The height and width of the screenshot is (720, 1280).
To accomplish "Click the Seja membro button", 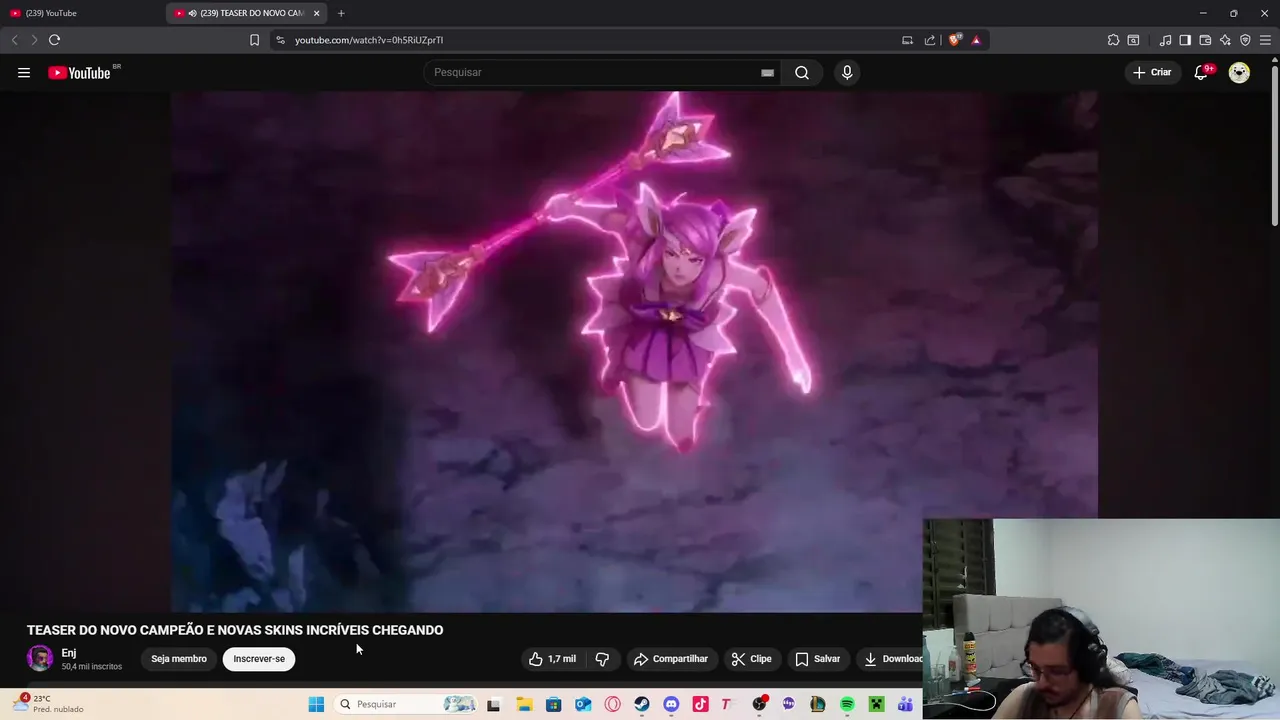I will pyautogui.click(x=179, y=659).
